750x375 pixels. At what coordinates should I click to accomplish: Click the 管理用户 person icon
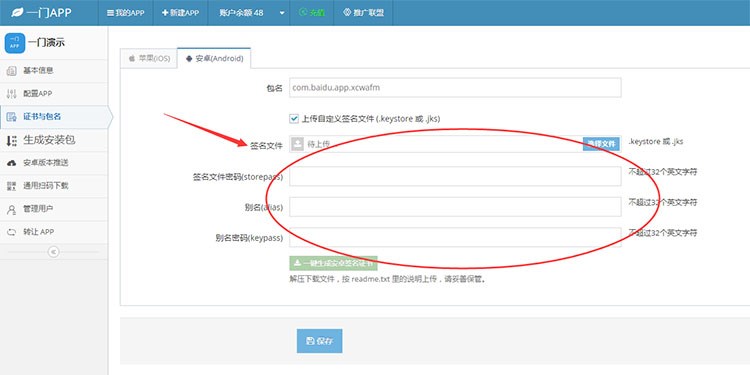11,210
